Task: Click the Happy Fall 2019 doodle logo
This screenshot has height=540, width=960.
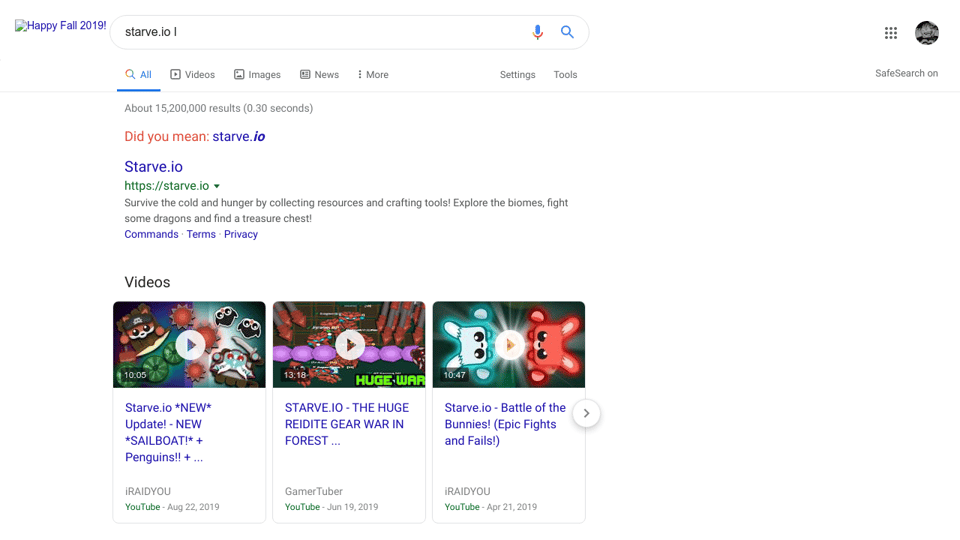Action: 61,26
